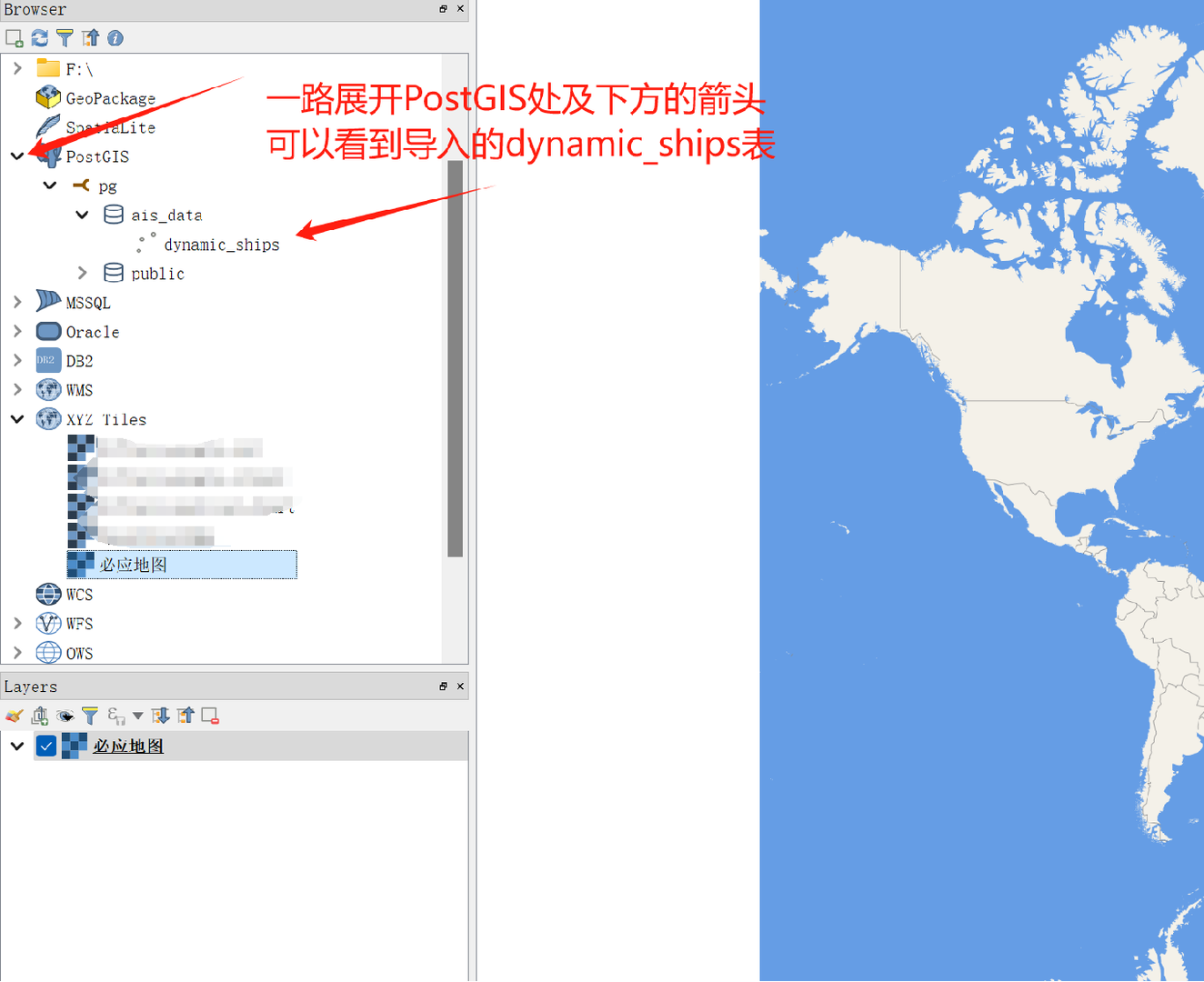Click the OWS globe icon

coord(48,653)
